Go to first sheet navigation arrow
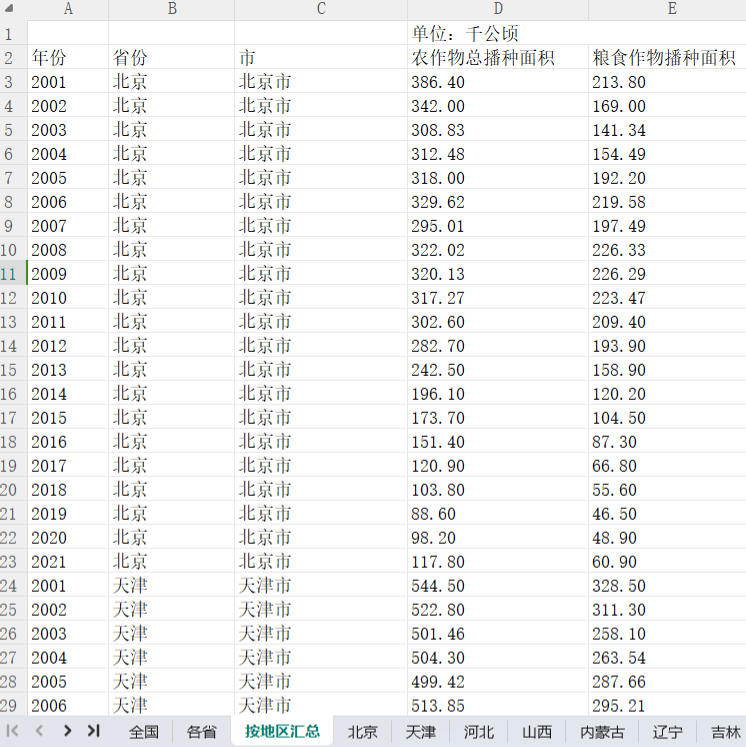This screenshot has height=747, width=746. 12,731
